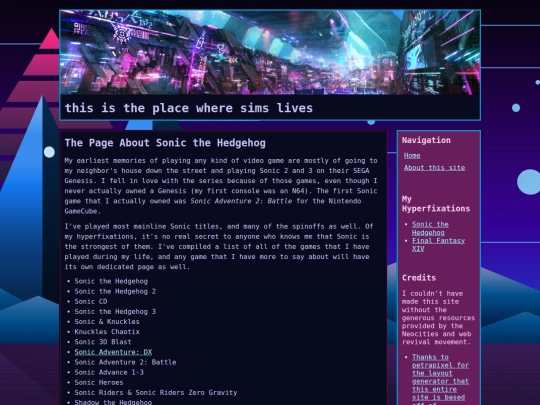Open the Final Fantasy XIV sidebar link
Screen dimensions: 540x405
click(438, 245)
